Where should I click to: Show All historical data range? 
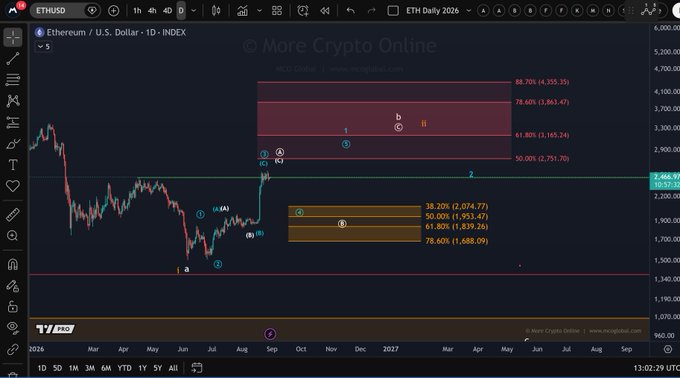pyautogui.click(x=173, y=368)
